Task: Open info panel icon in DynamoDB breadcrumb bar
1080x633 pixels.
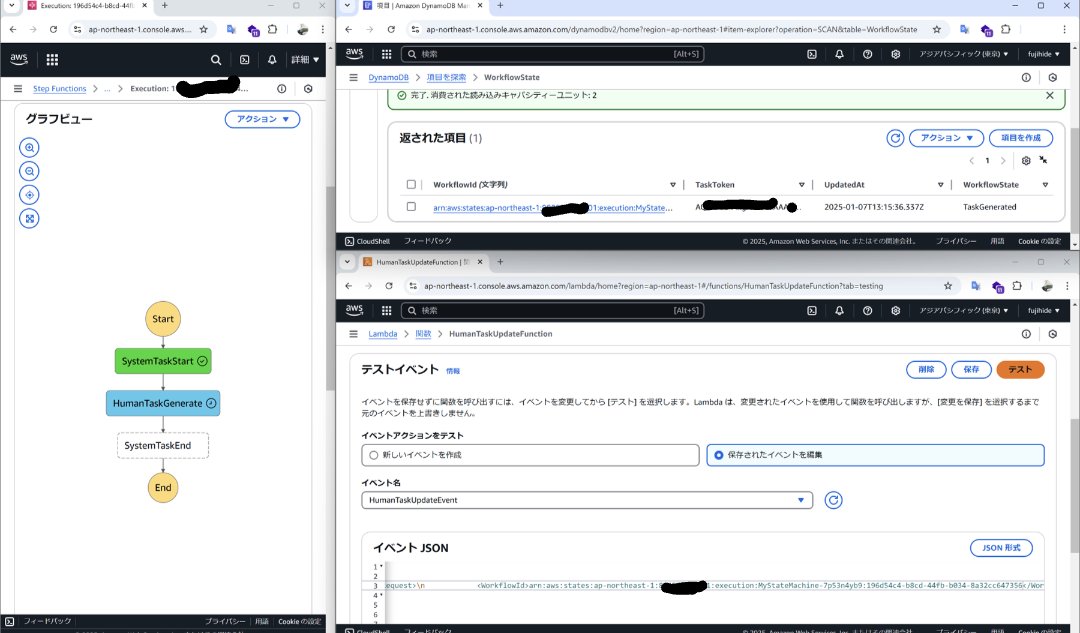Action: pos(1026,77)
